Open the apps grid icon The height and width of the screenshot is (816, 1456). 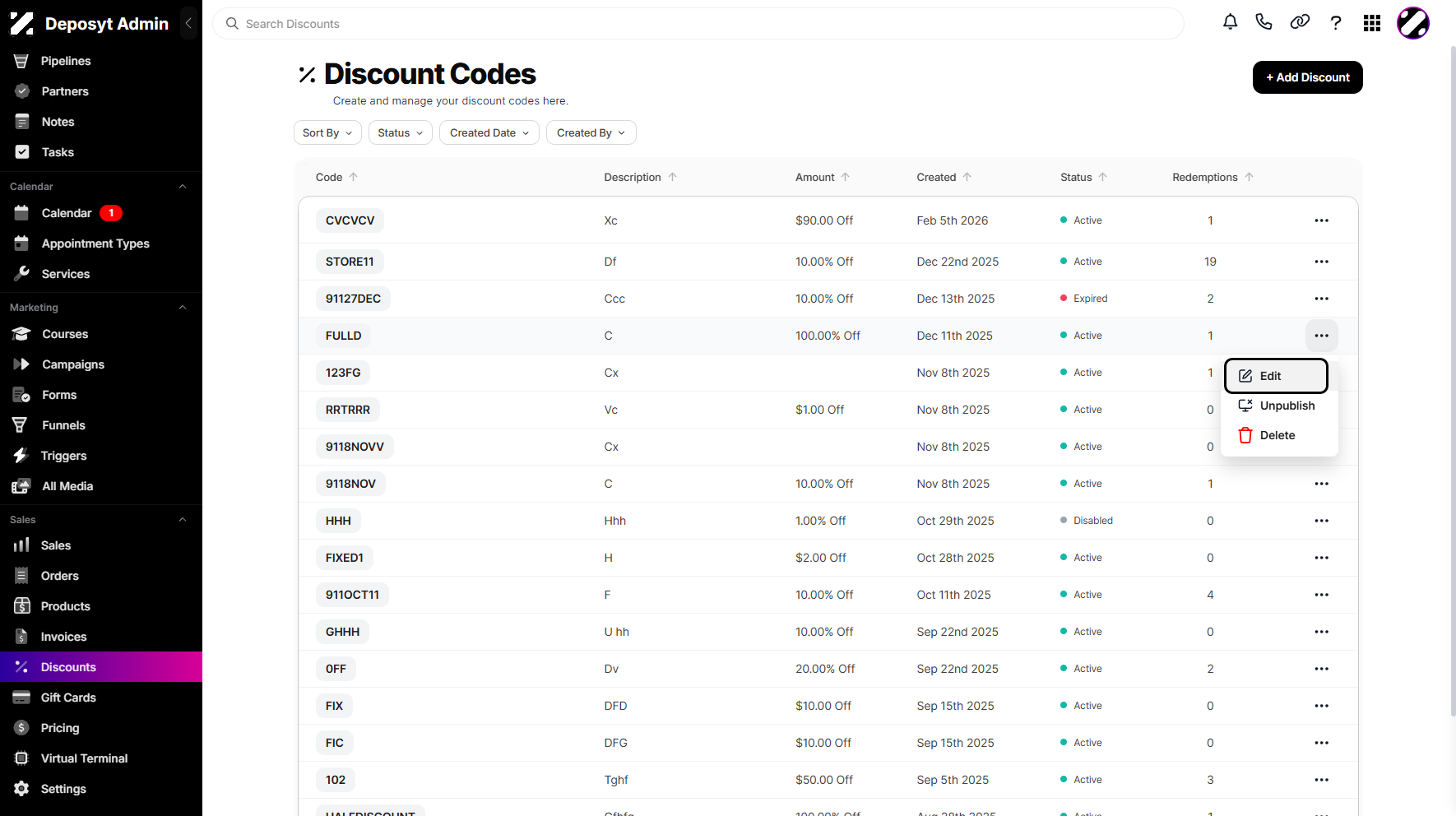click(1372, 23)
